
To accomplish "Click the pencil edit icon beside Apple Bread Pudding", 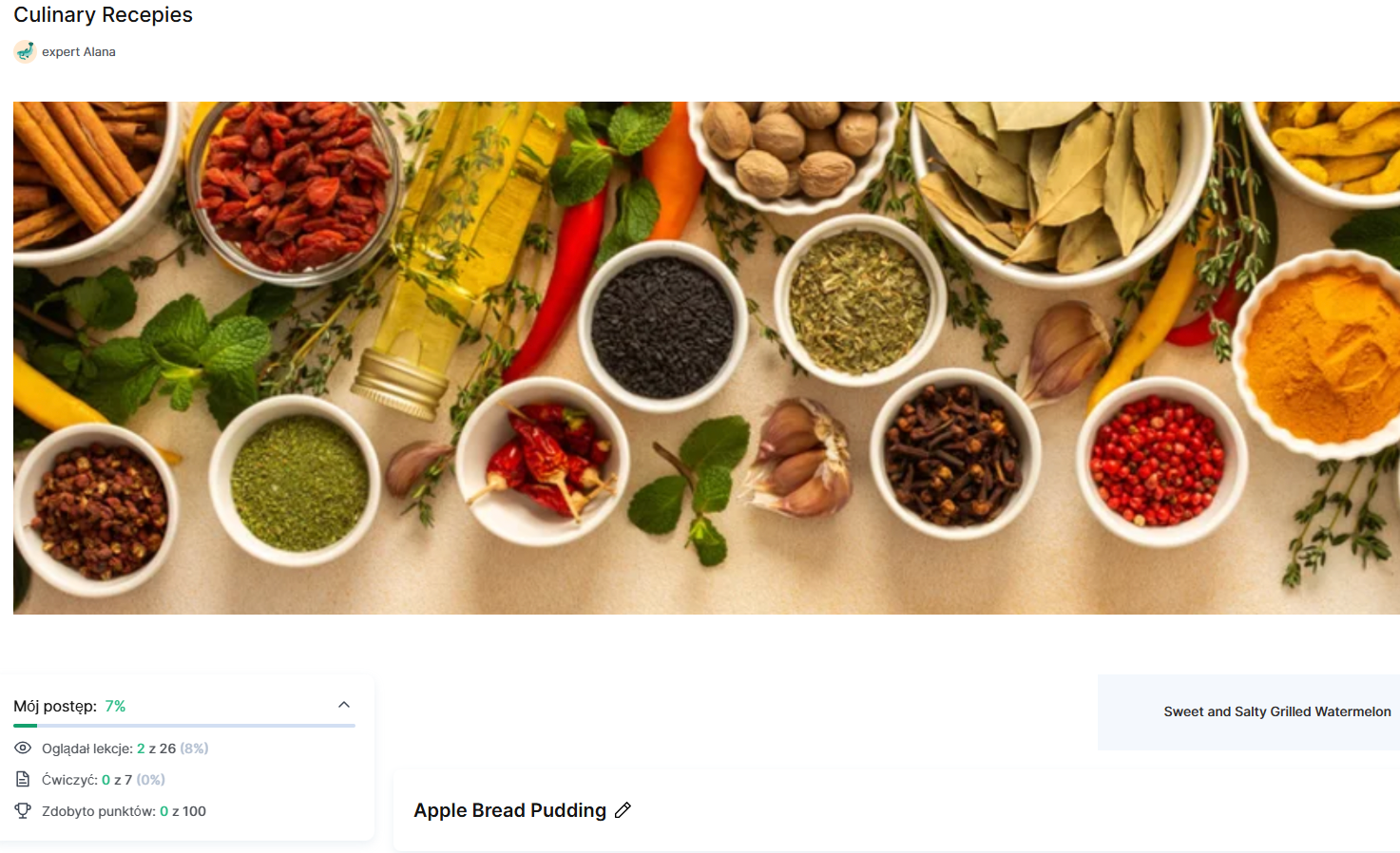I will [623, 810].
